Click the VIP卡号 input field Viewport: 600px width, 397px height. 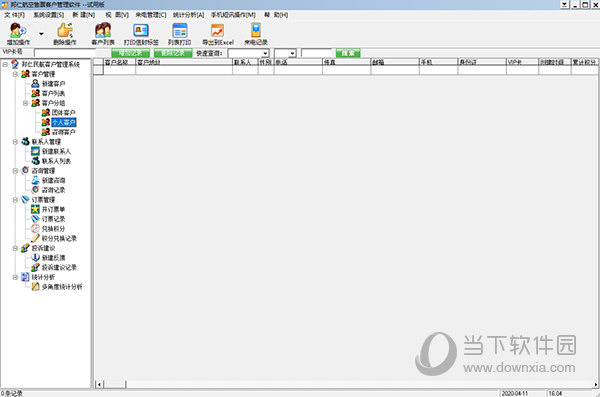tap(65, 53)
